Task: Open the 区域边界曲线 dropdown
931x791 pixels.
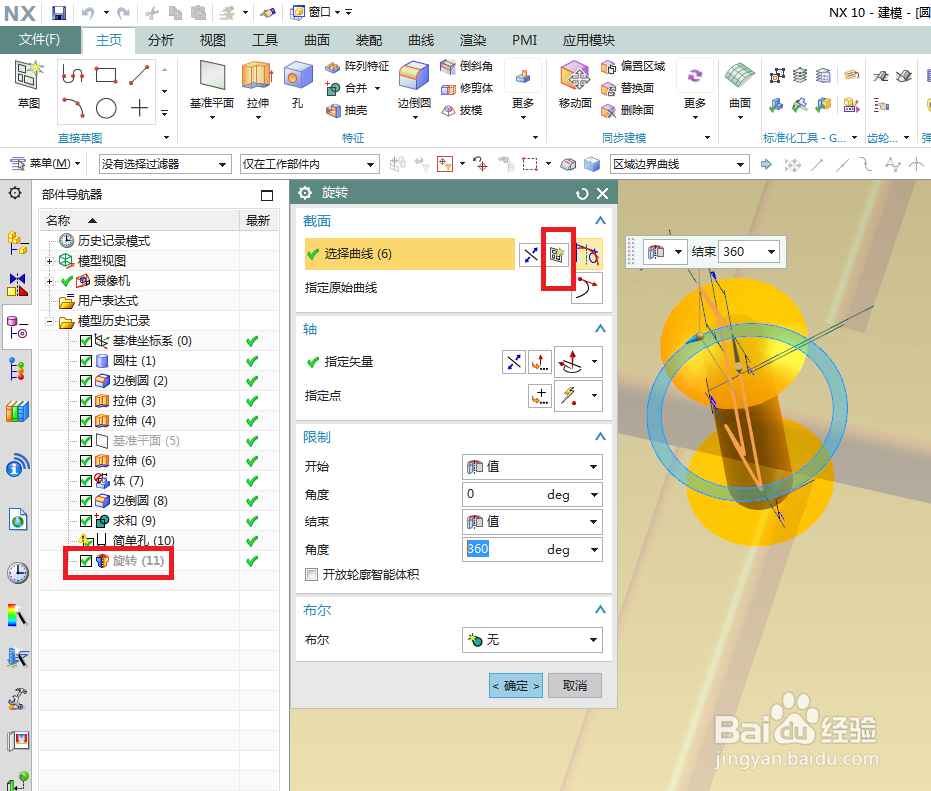Action: pos(679,164)
